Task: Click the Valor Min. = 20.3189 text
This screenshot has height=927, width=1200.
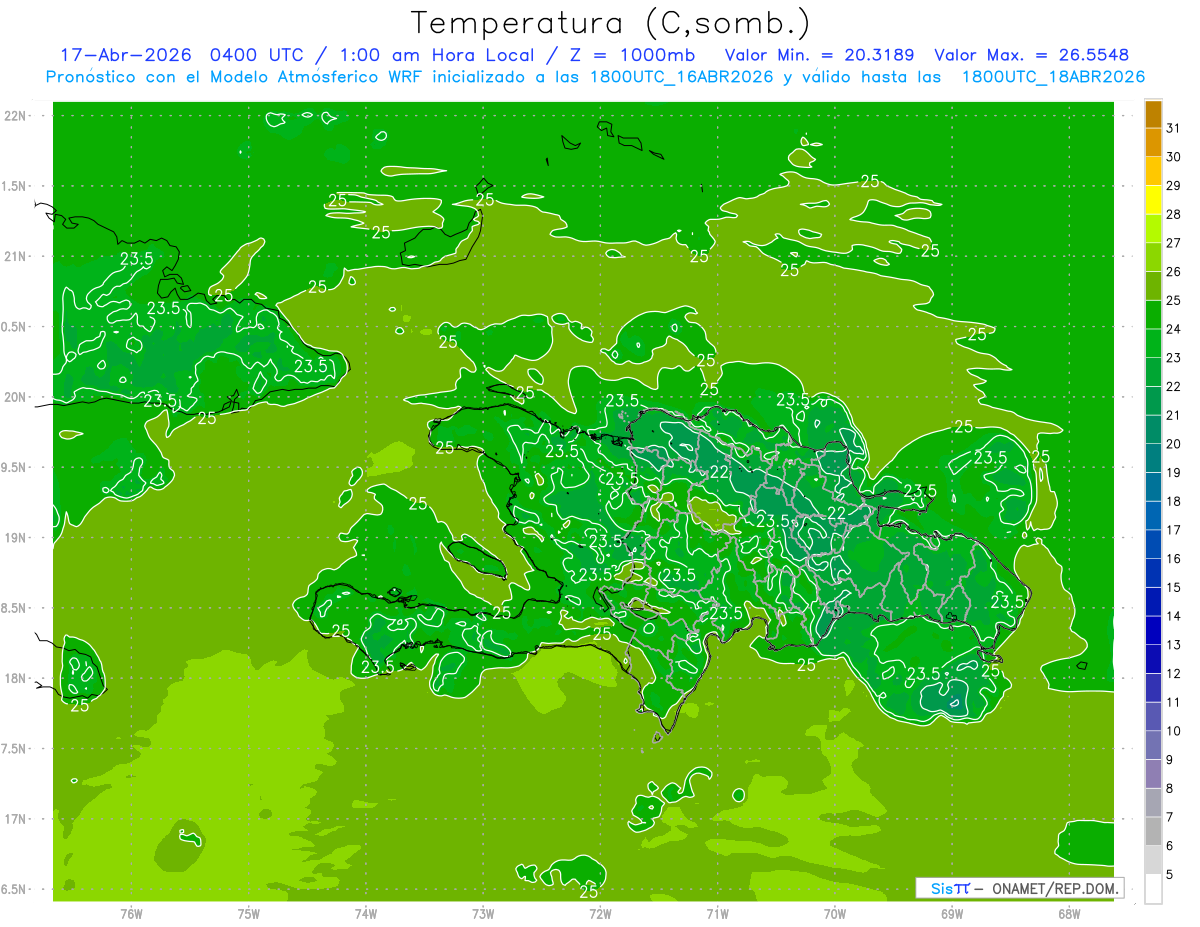Action: click(820, 55)
